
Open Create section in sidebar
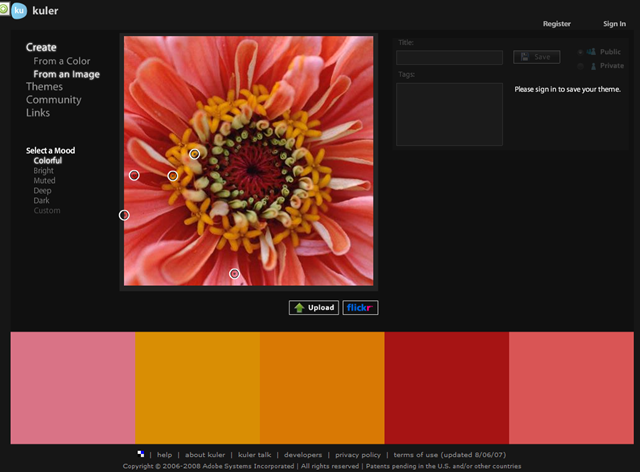point(41,47)
